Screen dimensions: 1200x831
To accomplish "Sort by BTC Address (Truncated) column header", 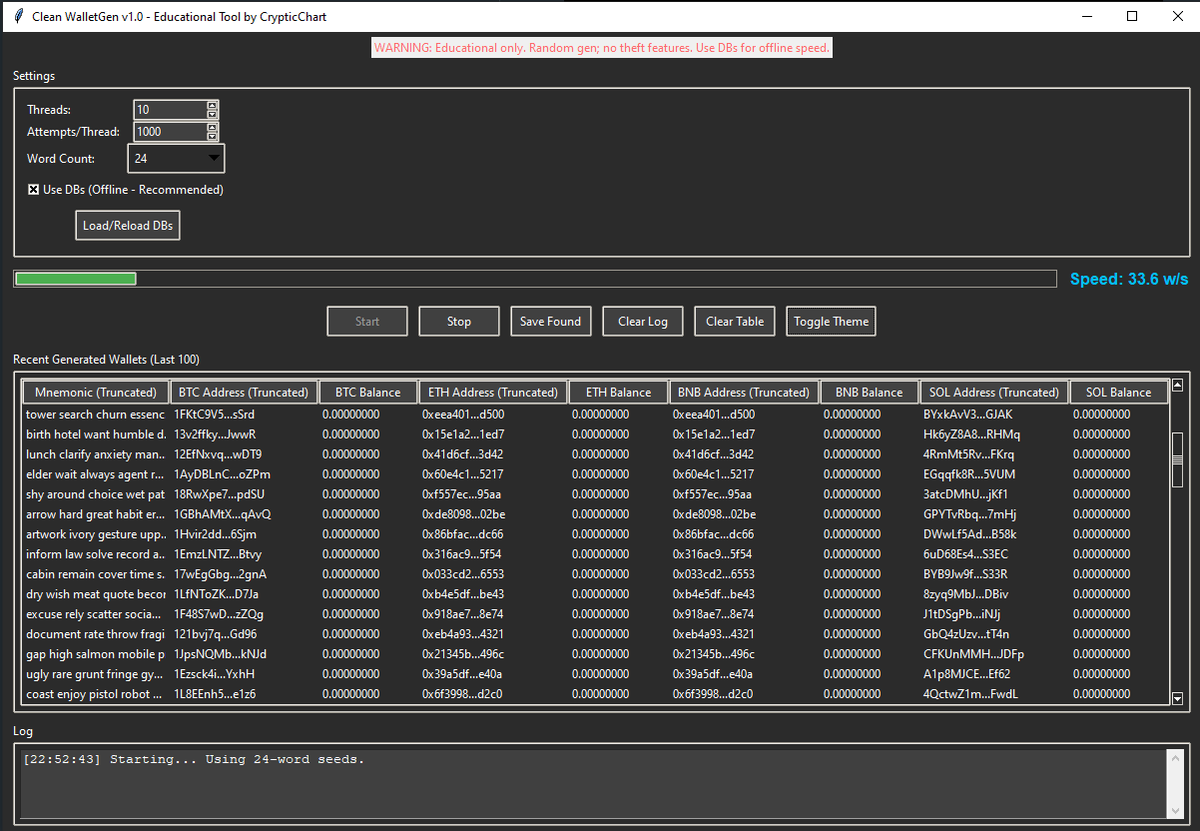I will (x=244, y=392).
